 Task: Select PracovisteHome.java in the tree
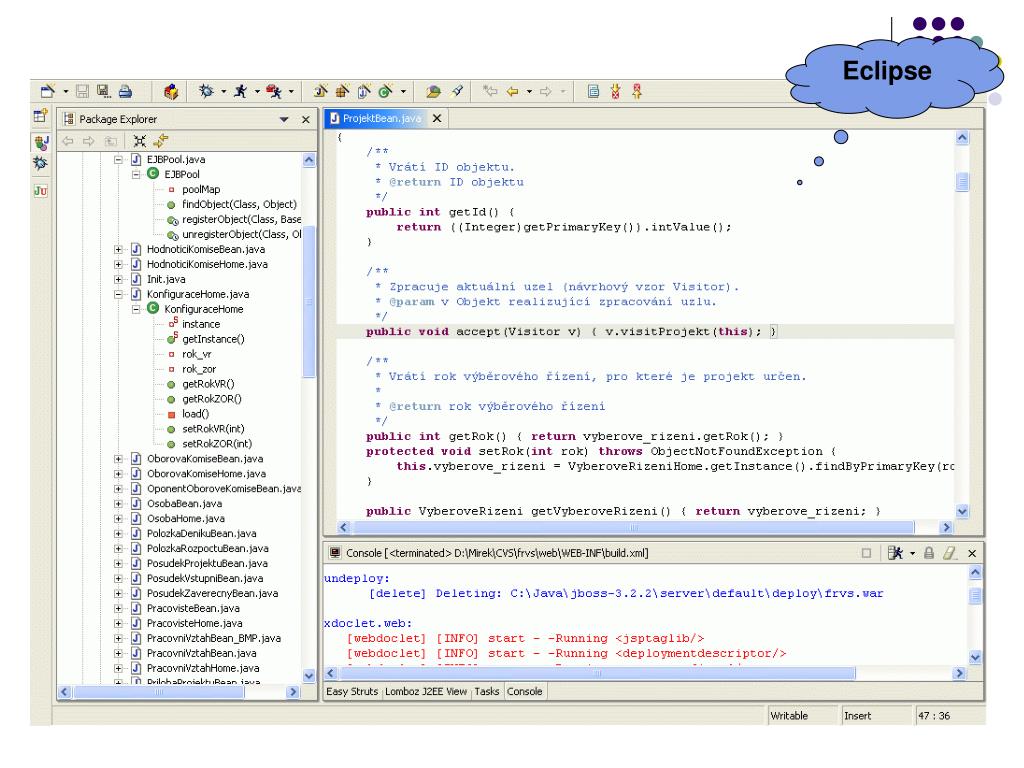[195, 624]
